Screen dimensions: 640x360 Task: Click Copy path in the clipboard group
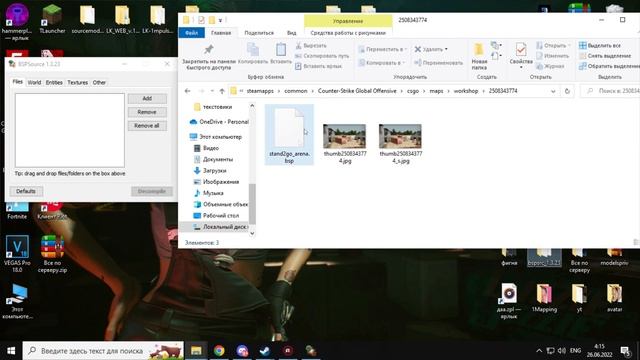[322, 56]
